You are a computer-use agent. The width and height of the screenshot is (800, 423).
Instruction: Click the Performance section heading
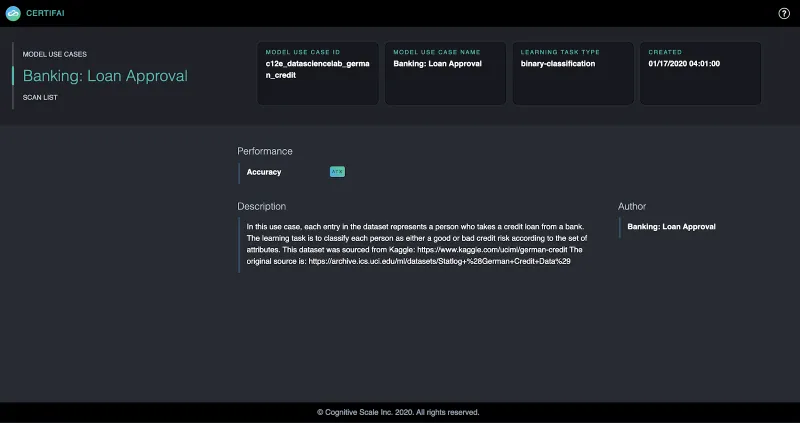(x=265, y=152)
